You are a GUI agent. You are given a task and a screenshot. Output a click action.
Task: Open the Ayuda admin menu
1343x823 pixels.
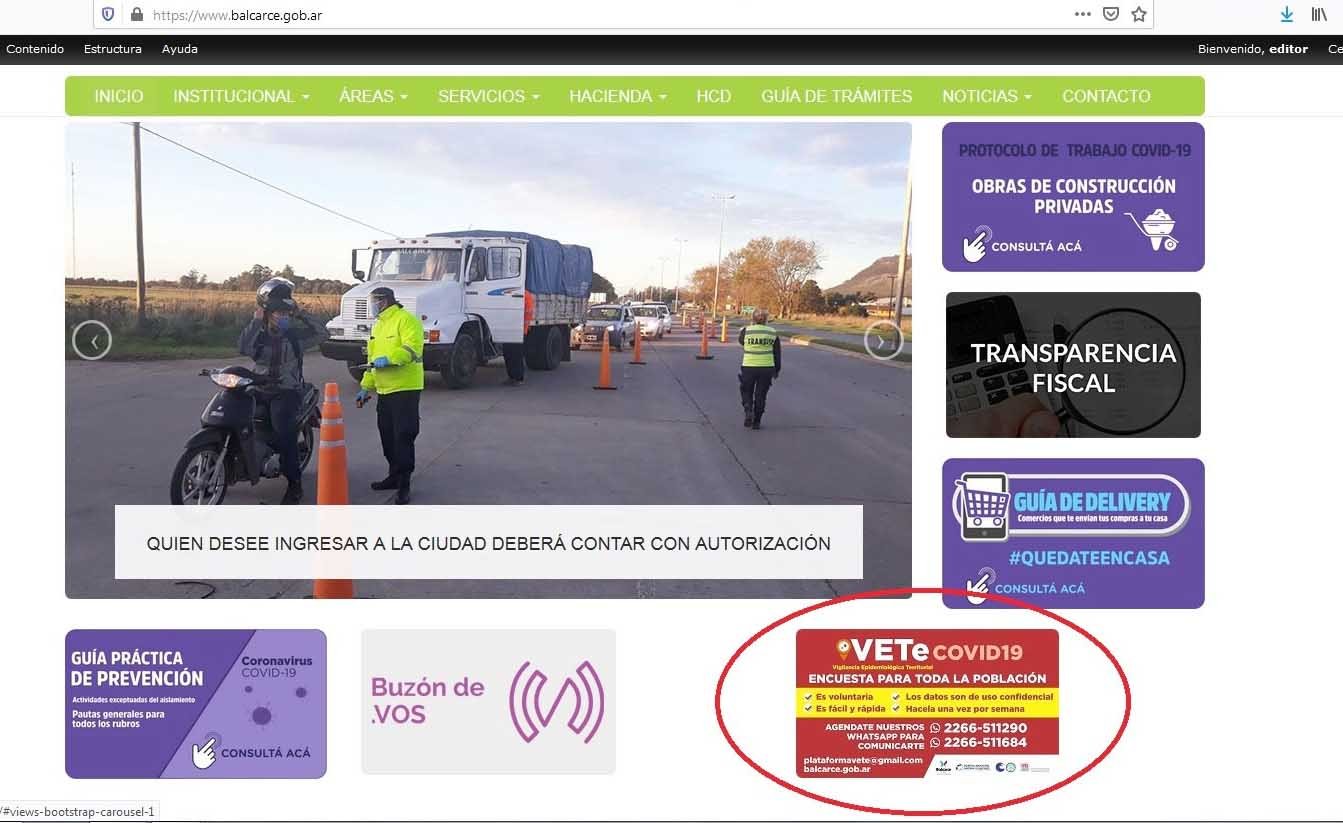180,49
